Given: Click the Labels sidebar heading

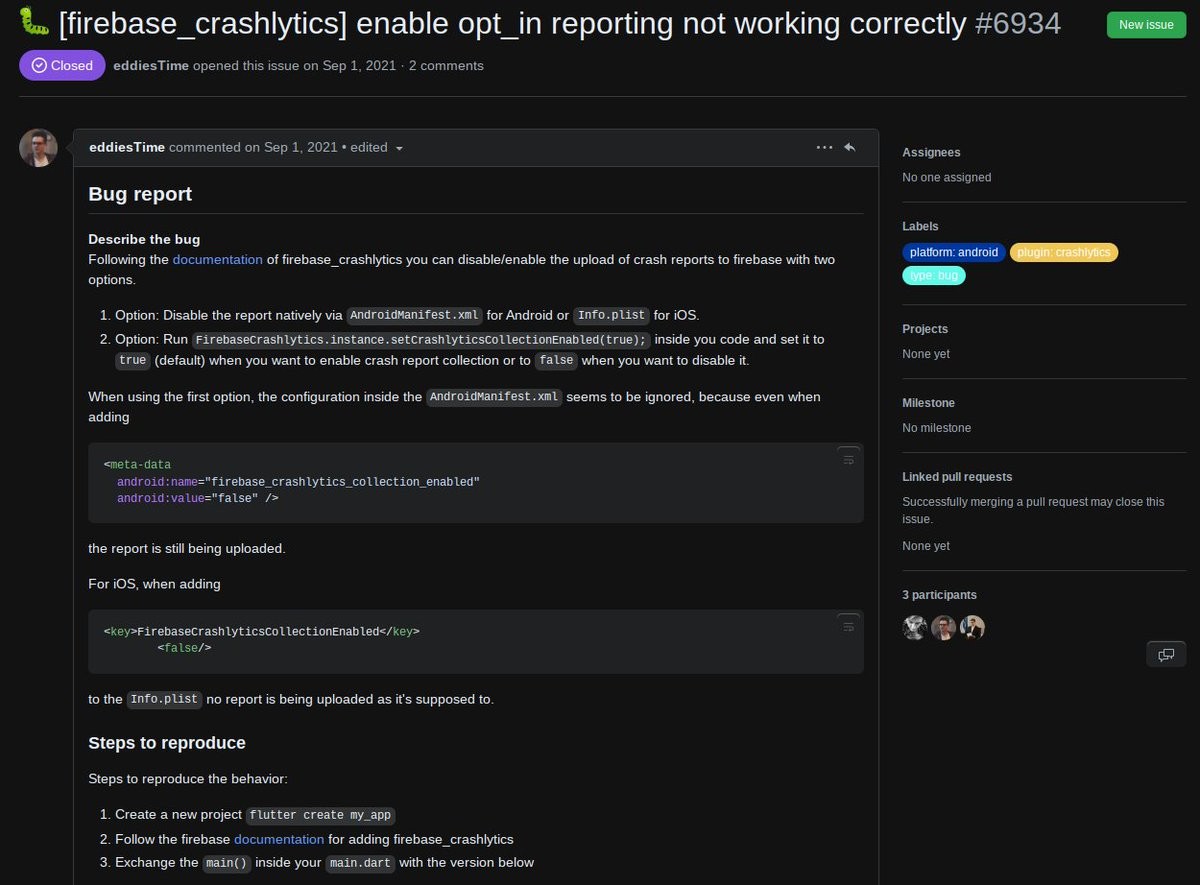Looking at the screenshot, I should click(x=920, y=226).
